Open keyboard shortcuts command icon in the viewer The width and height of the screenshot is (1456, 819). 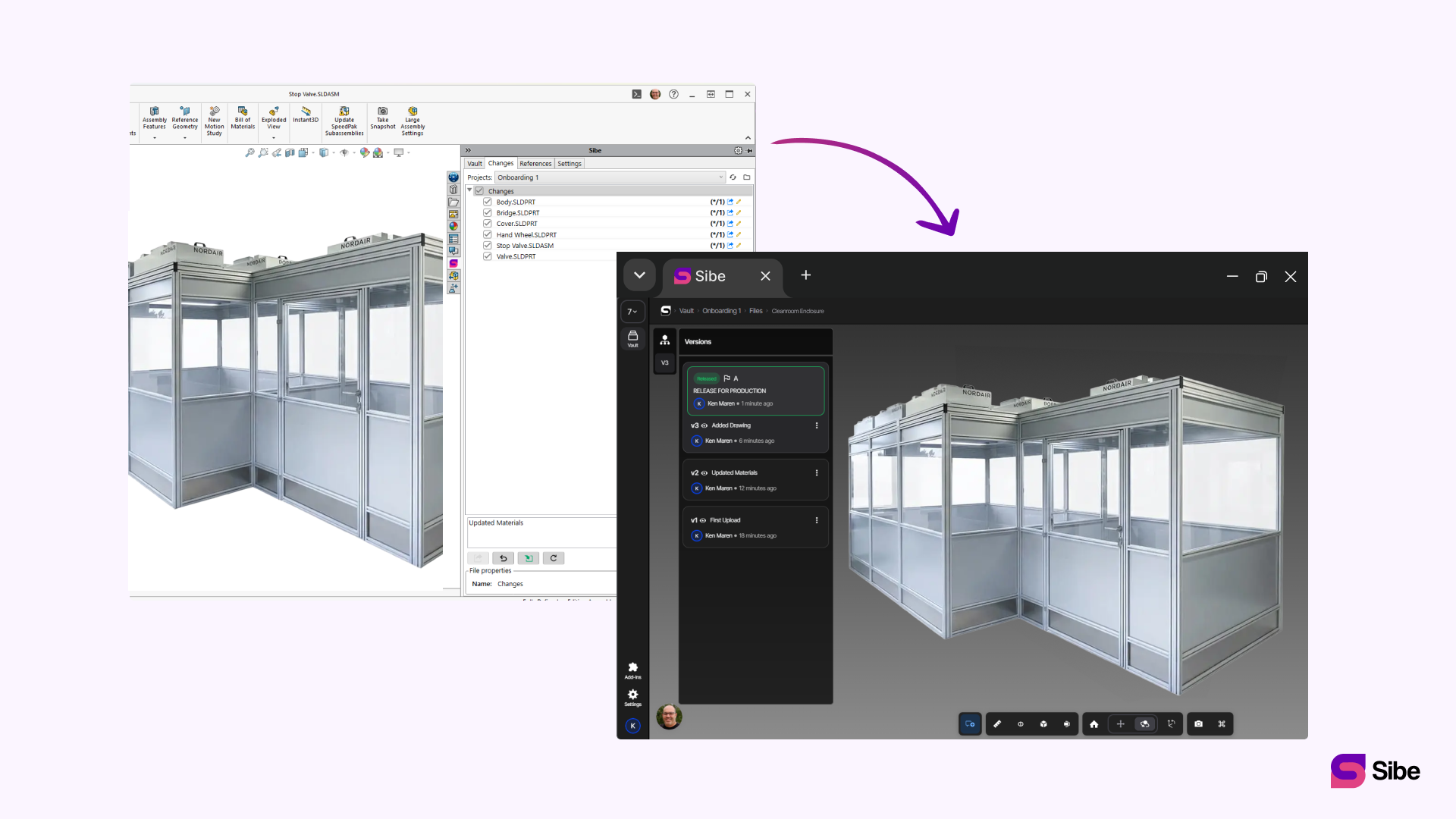pos(1222,724)
